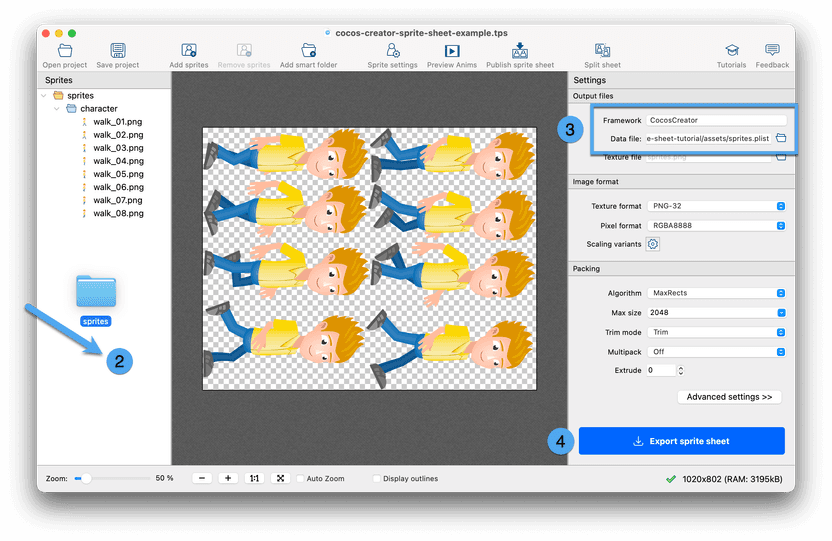Image resolution: width=832 pixels, height=541 pixels.
Task: Add sprites to the sheet
Action: [189, 56]
